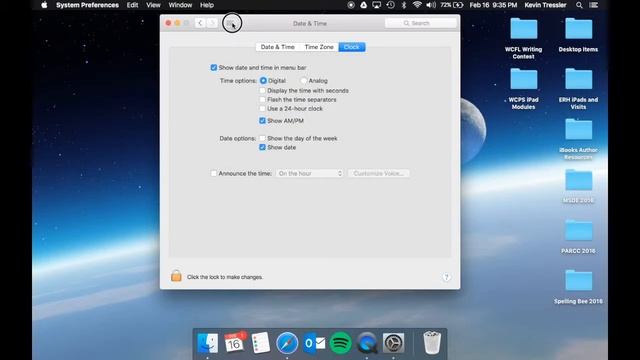Select the Digital time option
Image resolution: width=640 pixels, height=360 pixels.
tap(263, 81)
